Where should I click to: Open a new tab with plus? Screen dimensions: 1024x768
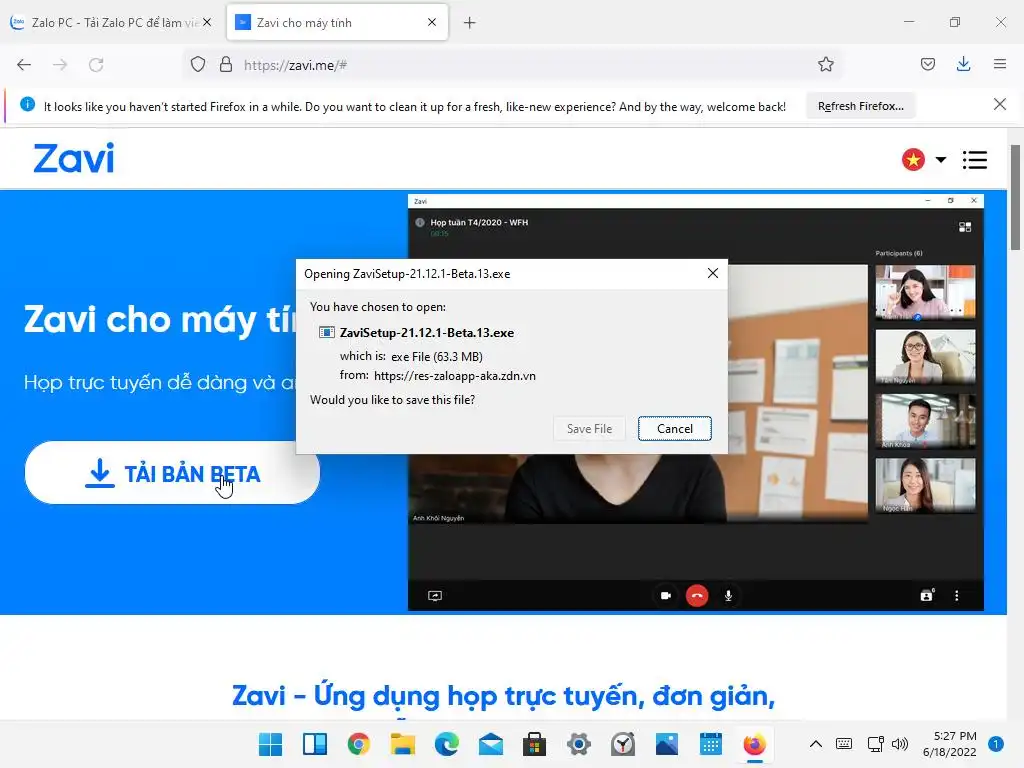click(470, 23)
